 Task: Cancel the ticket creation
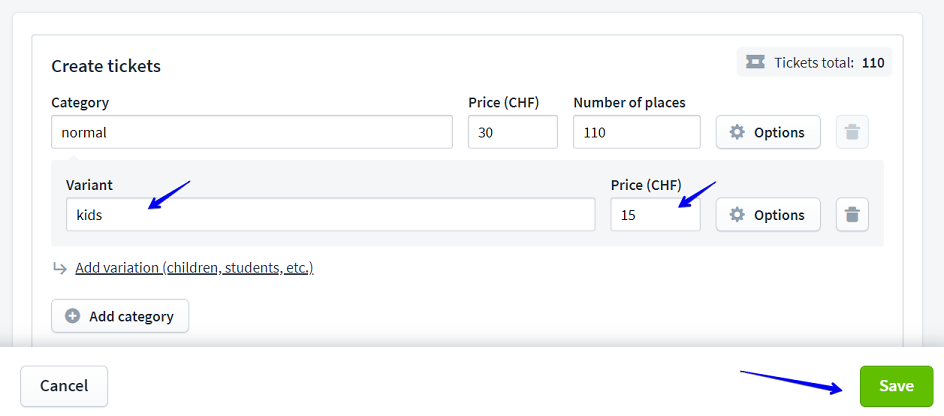click(64, 386)
